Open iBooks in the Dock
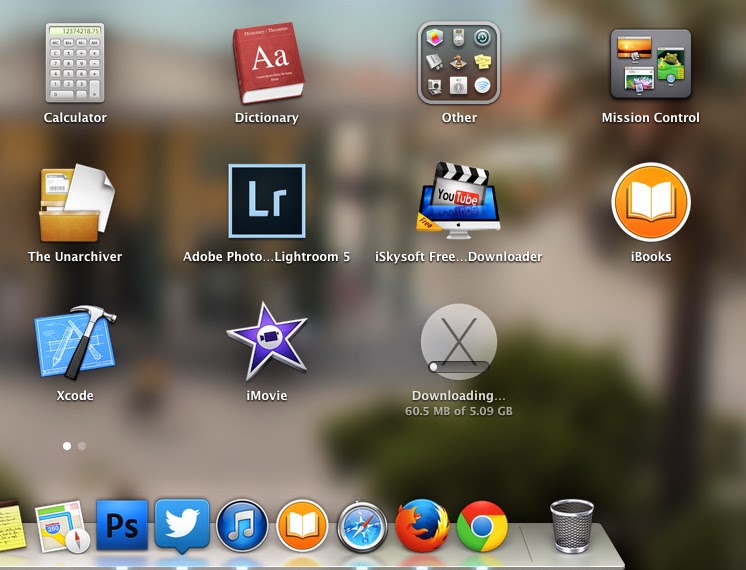 coord(302,526)
